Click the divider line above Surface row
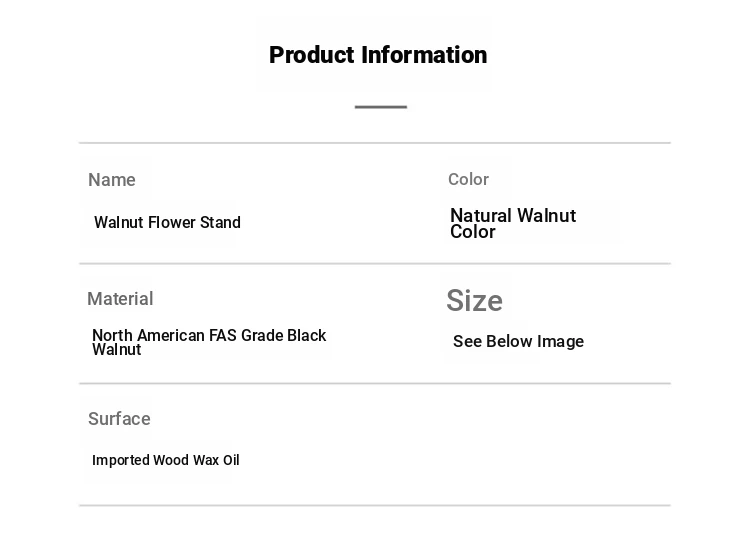Screen dimensions: 750x542 (375, 383)
